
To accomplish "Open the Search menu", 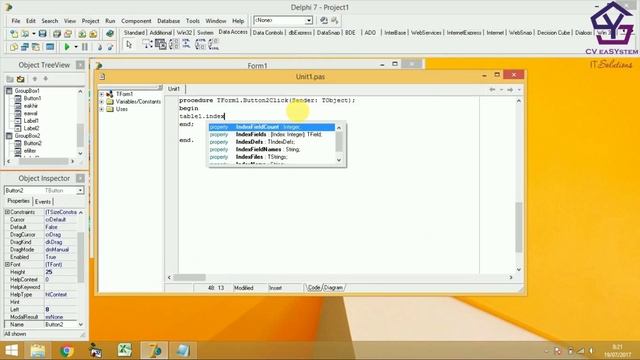I will pyautogui.click(x=50, y=21).
